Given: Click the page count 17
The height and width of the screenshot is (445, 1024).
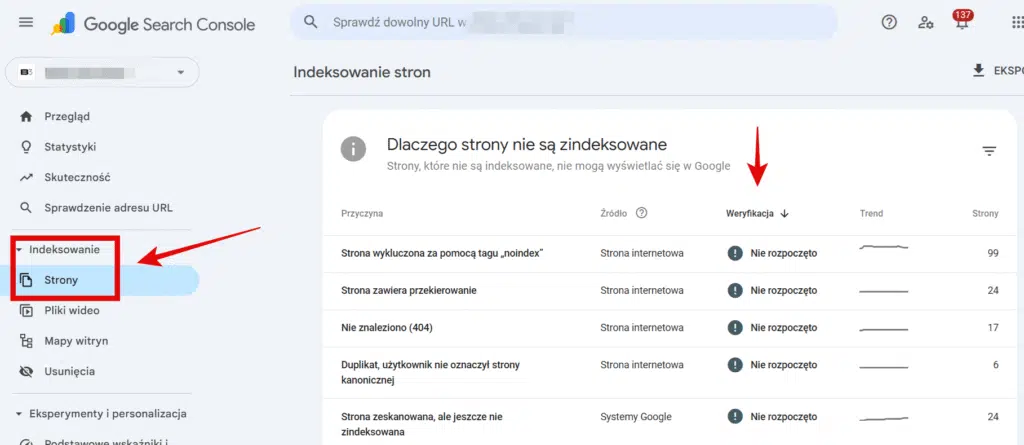Looking at the screenshot, I should tap(993, 327).
